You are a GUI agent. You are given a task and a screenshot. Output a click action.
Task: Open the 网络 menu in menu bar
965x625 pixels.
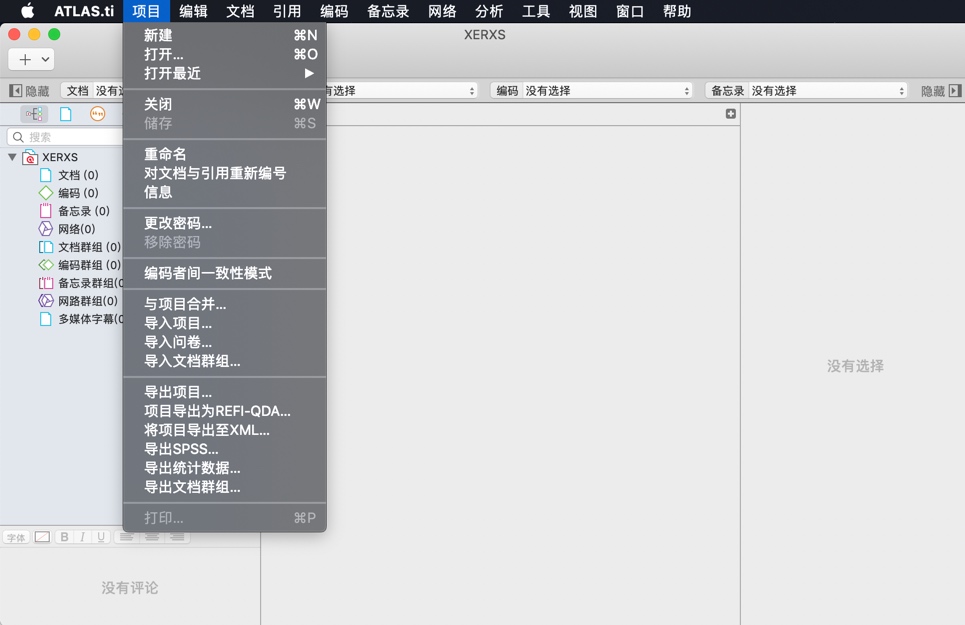(442, 11)
